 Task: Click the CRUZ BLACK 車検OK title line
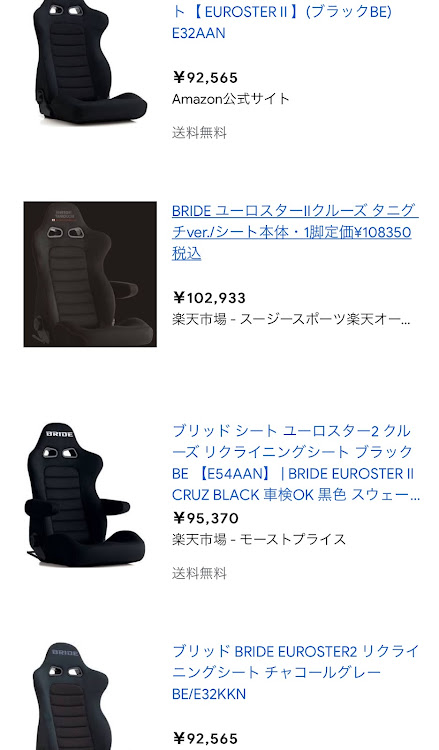[296, 495]
